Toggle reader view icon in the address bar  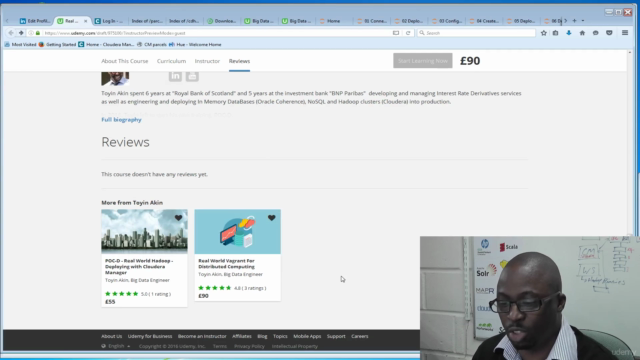click(x=396, y=33)
